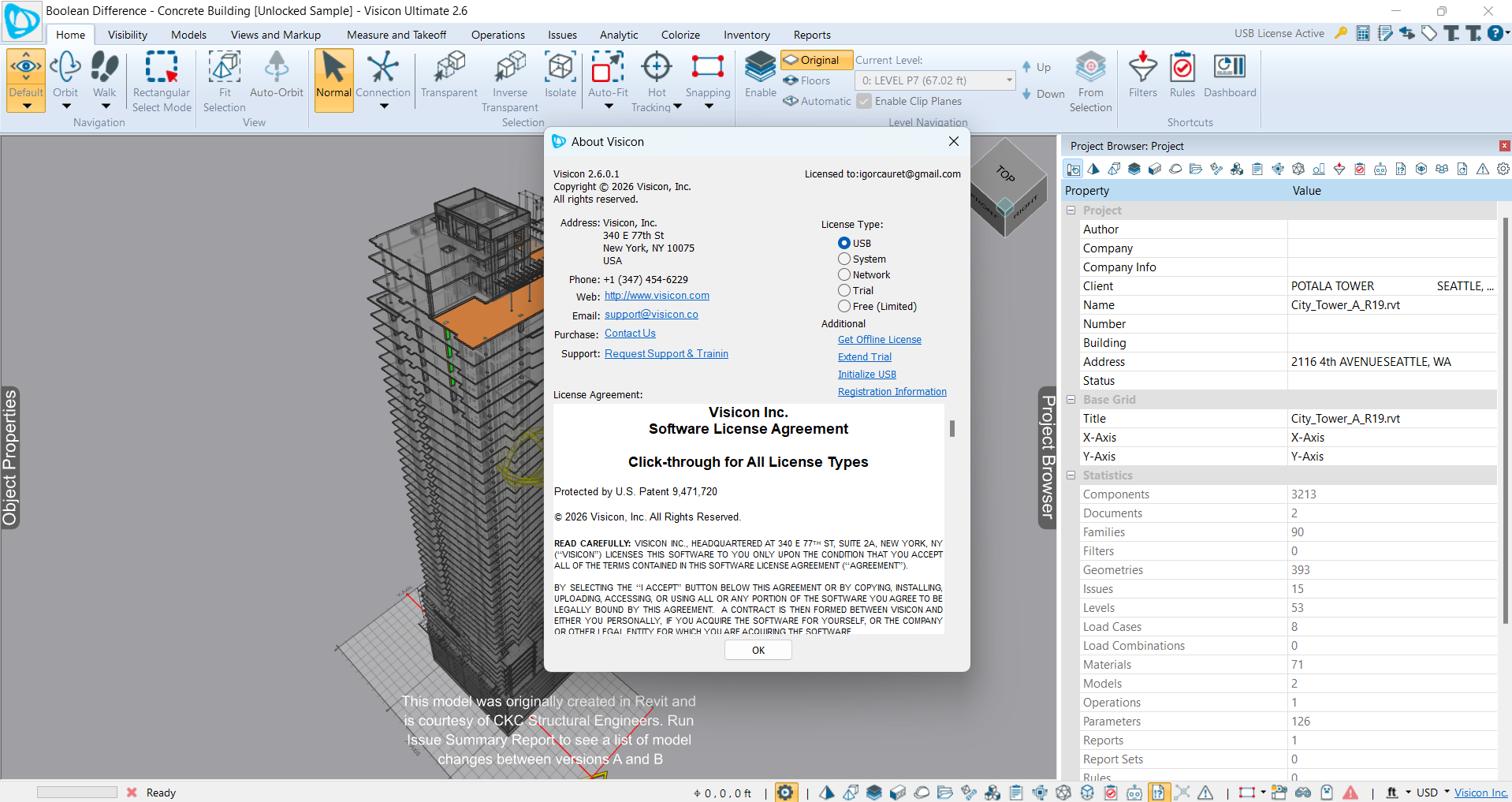This screenshot has height=802, width=1512.
Task: Open the Registration Information link
Action: click(892, 392)
